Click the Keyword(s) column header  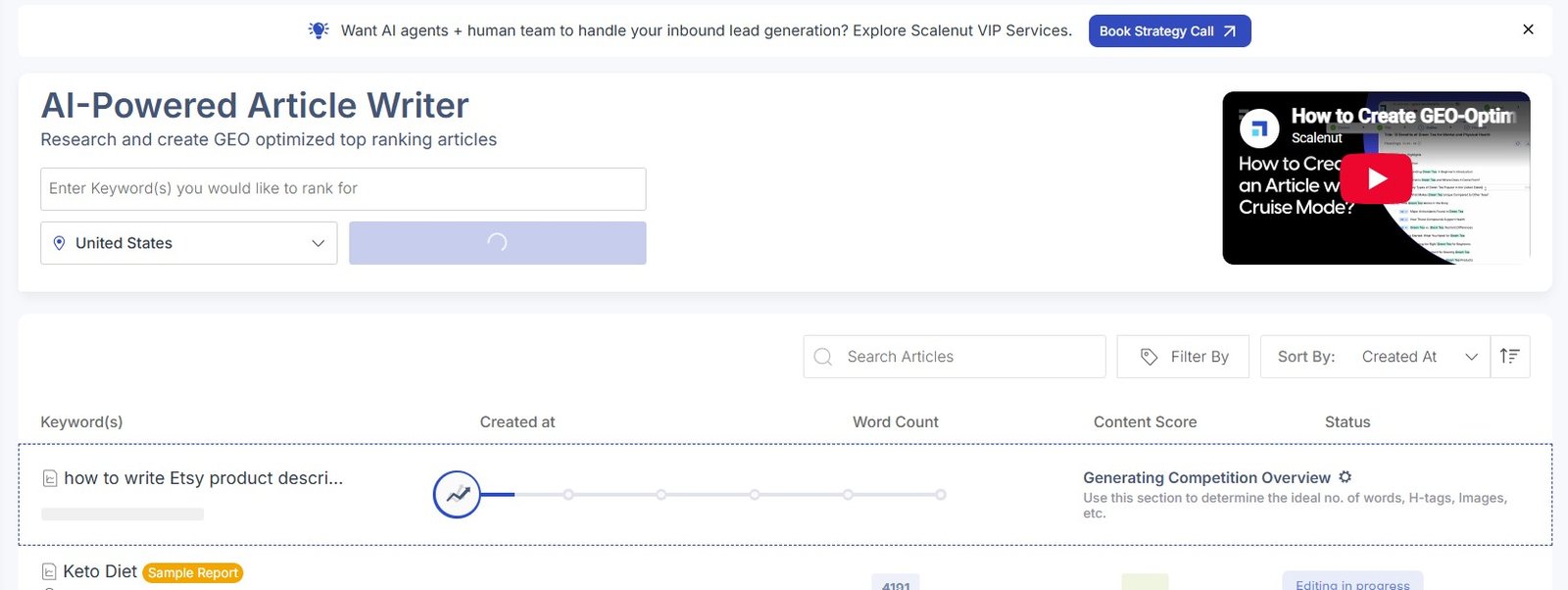point(81,421)
